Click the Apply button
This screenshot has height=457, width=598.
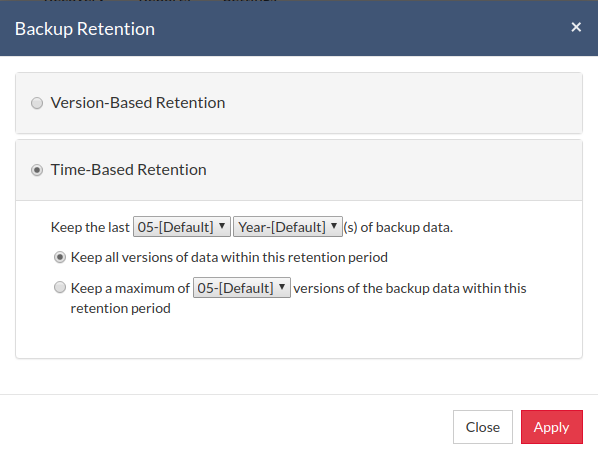click(552, 427)
